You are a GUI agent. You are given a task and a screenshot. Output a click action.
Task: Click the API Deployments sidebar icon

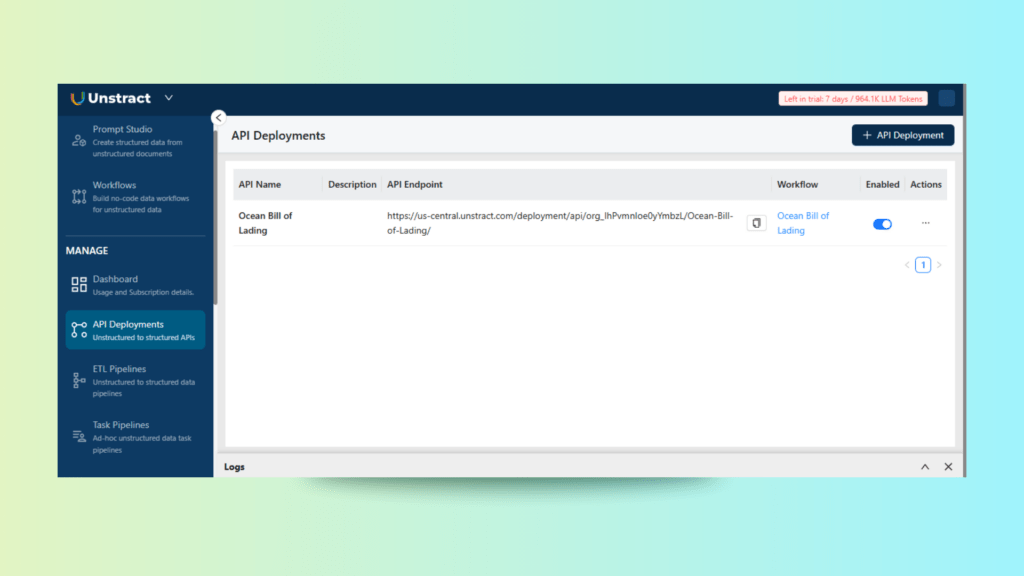[x=79, y=330]
